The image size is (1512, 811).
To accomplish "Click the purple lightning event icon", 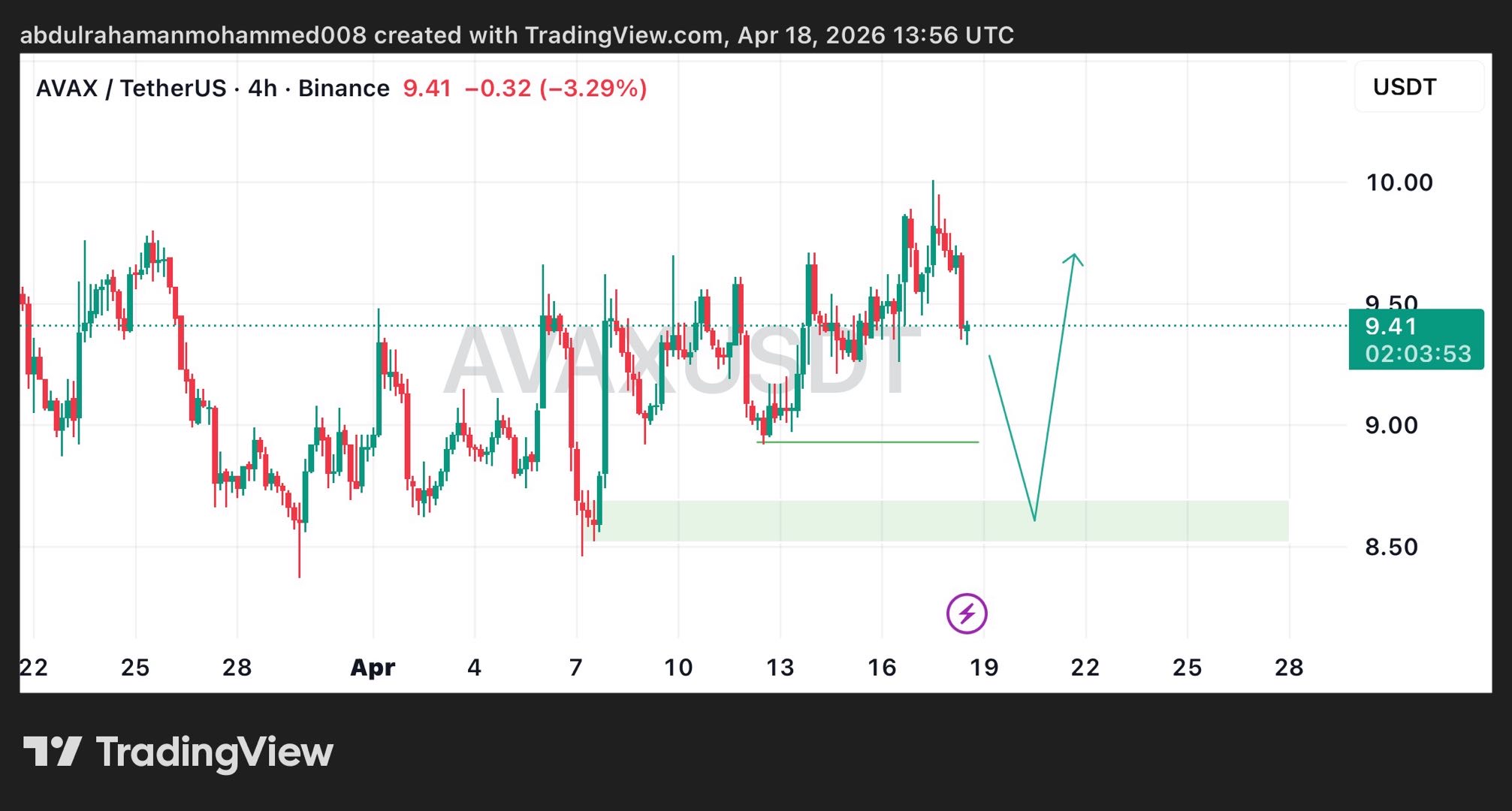I will coord(967,614).
